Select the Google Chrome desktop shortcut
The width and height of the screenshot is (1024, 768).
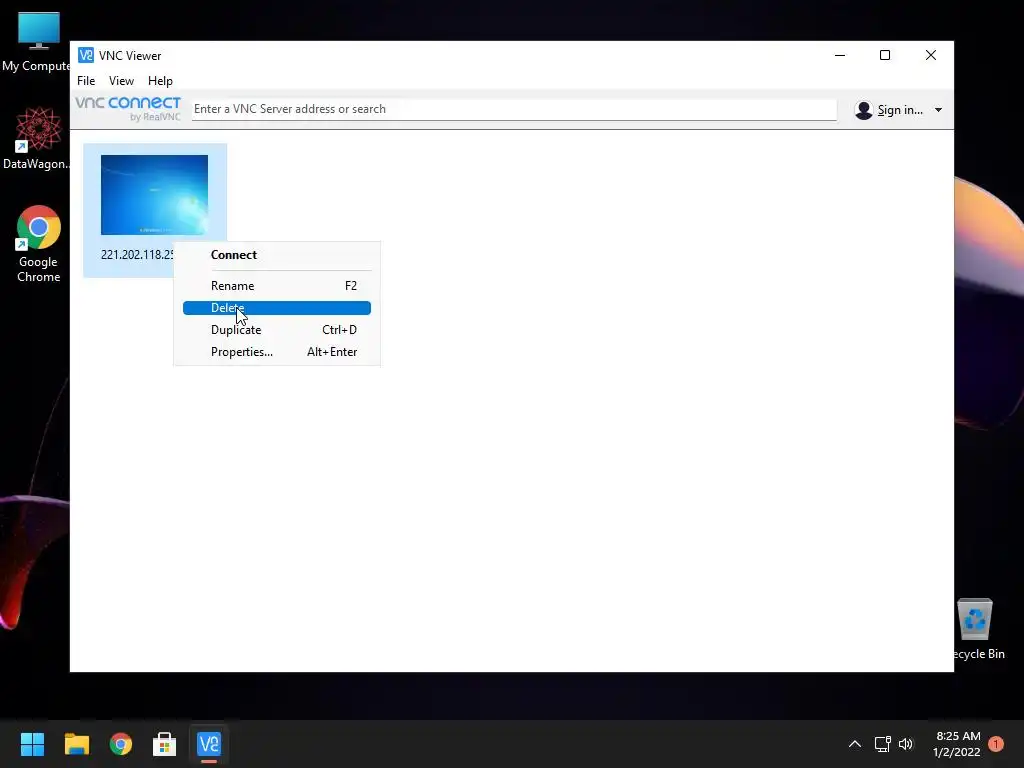[39, 244]
